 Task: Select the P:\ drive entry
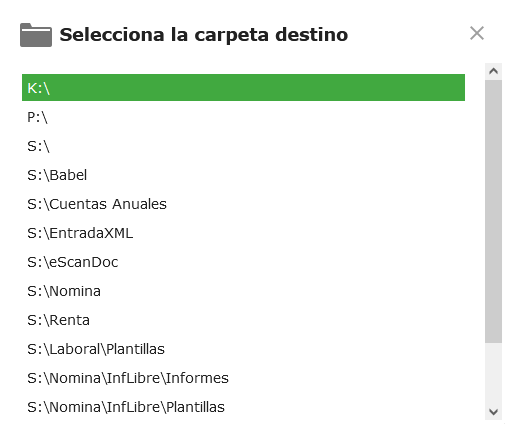[243, 117]
